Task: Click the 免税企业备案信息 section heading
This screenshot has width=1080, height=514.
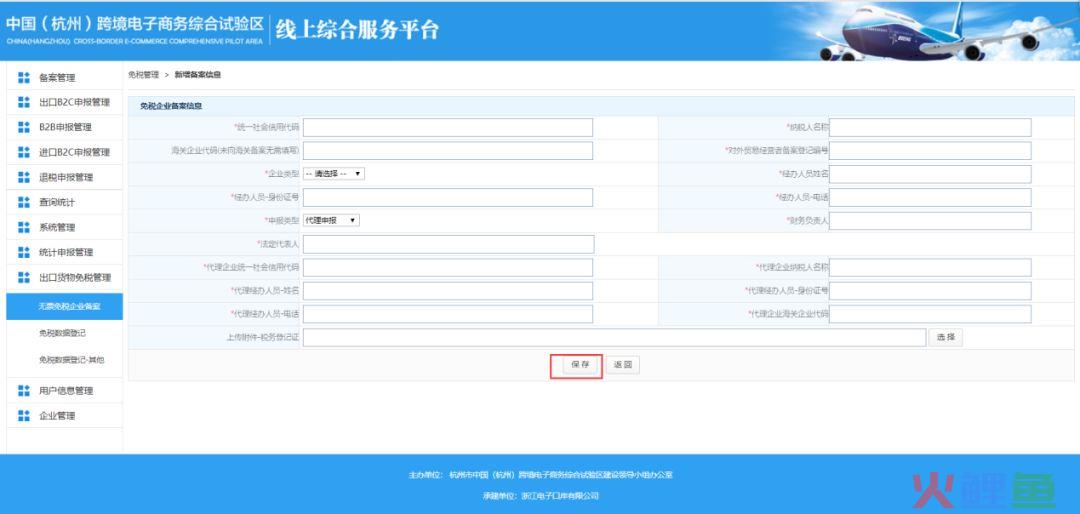Action: tap(172, 106)
